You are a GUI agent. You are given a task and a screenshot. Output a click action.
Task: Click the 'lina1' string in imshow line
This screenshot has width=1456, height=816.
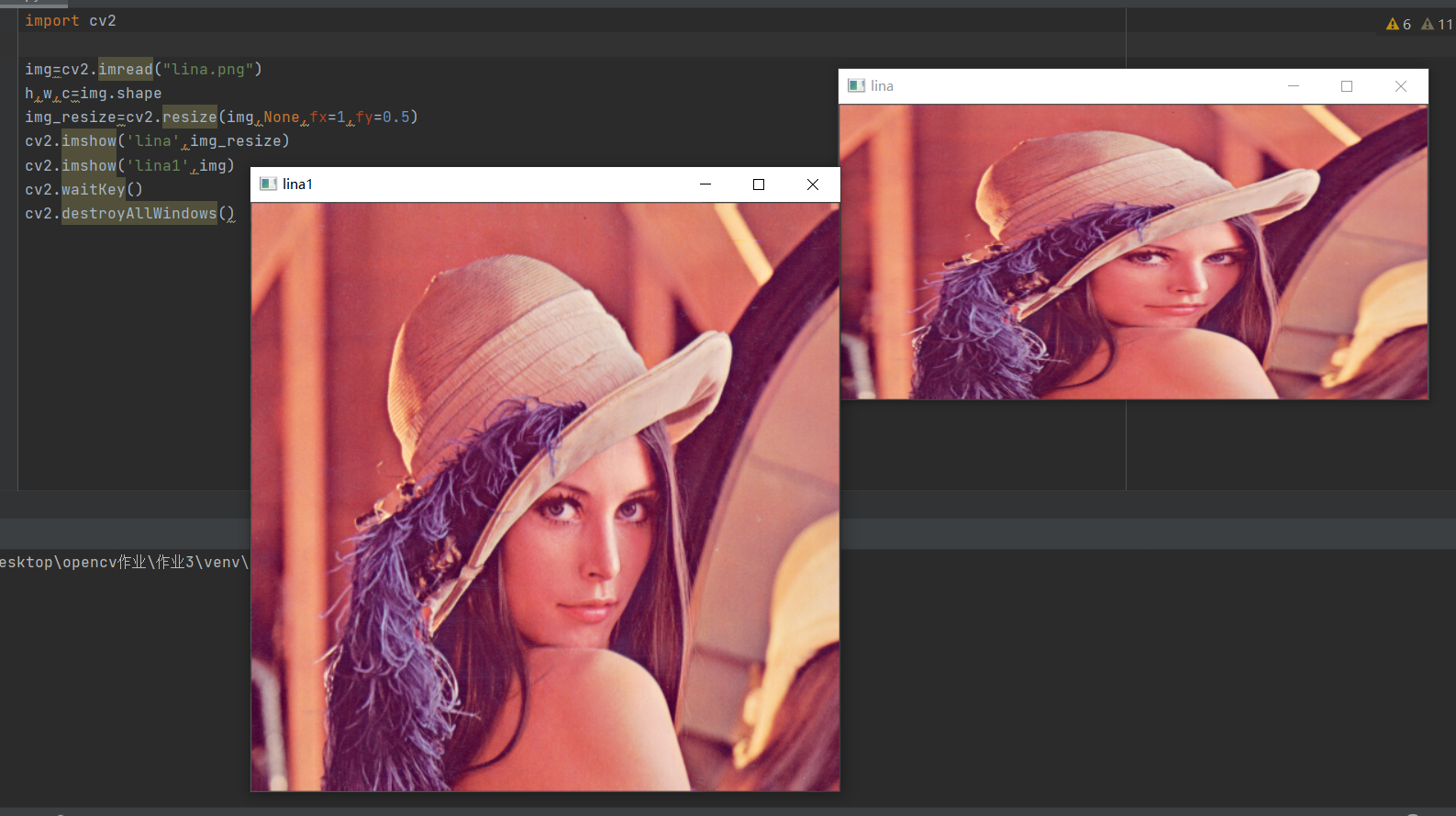(x=158, y=165)
